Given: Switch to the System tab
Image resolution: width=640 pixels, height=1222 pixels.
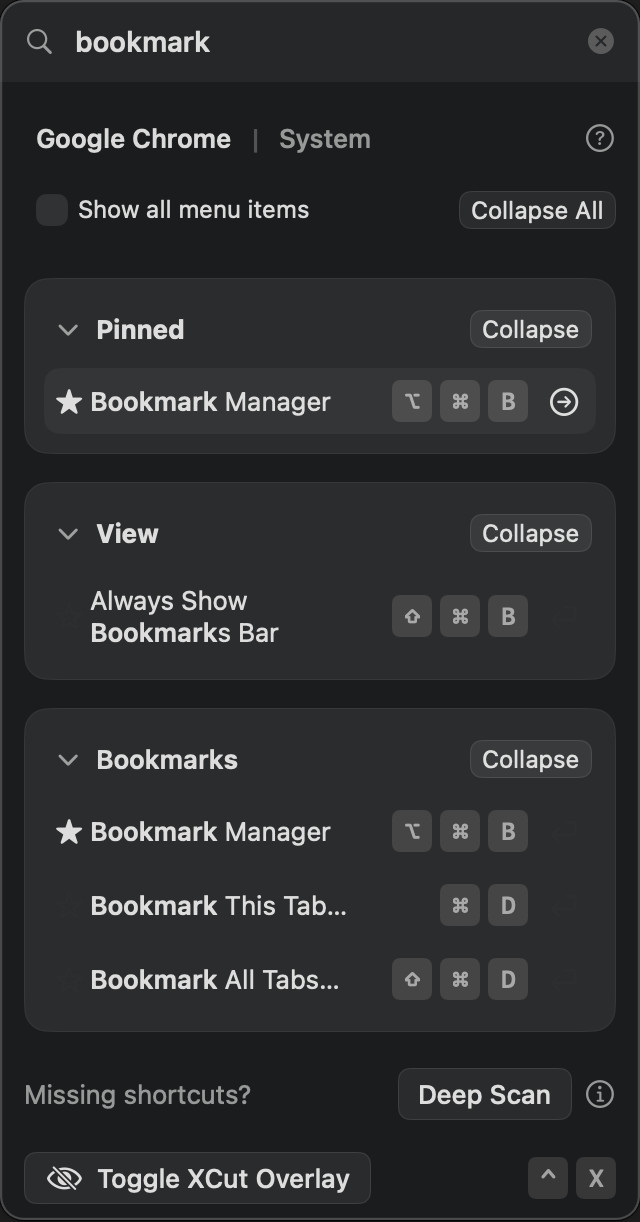Looking at the screenshot, I should coord(324,139).
